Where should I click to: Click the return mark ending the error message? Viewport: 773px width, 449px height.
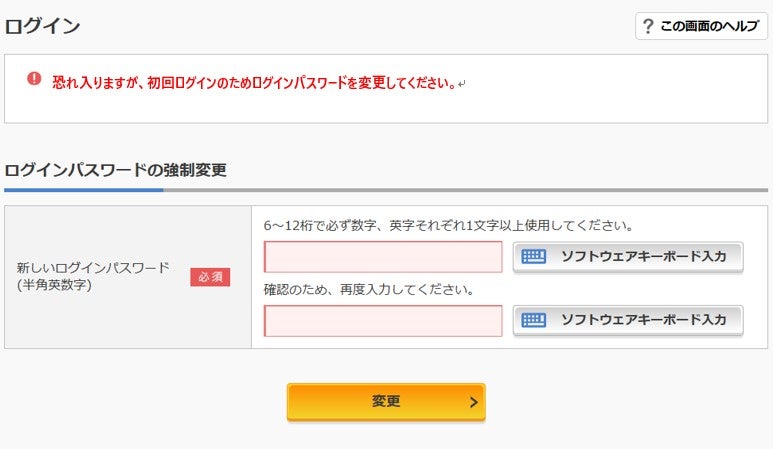point(461,83)
